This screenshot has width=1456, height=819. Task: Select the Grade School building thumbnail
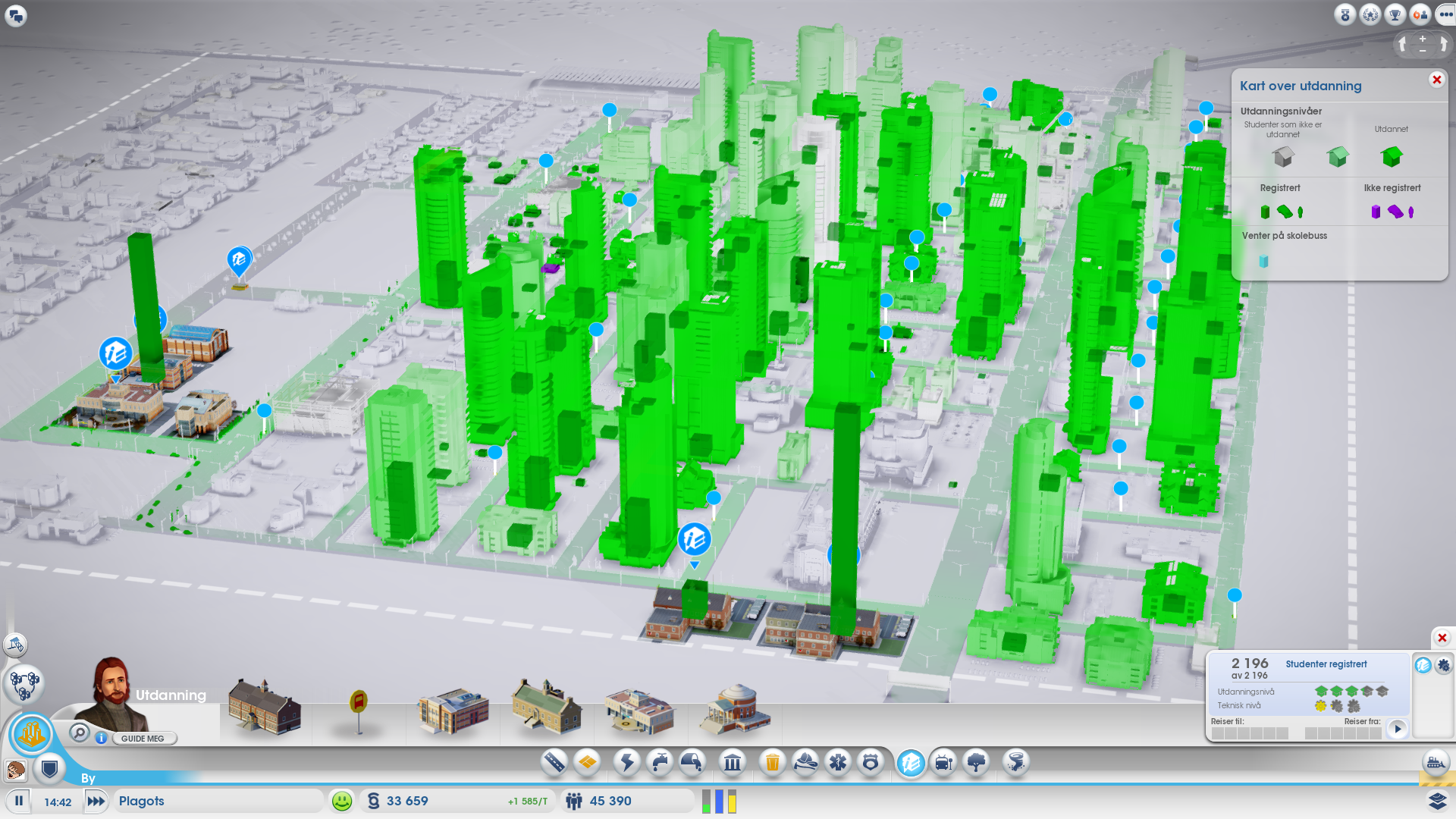click(265, 707)
